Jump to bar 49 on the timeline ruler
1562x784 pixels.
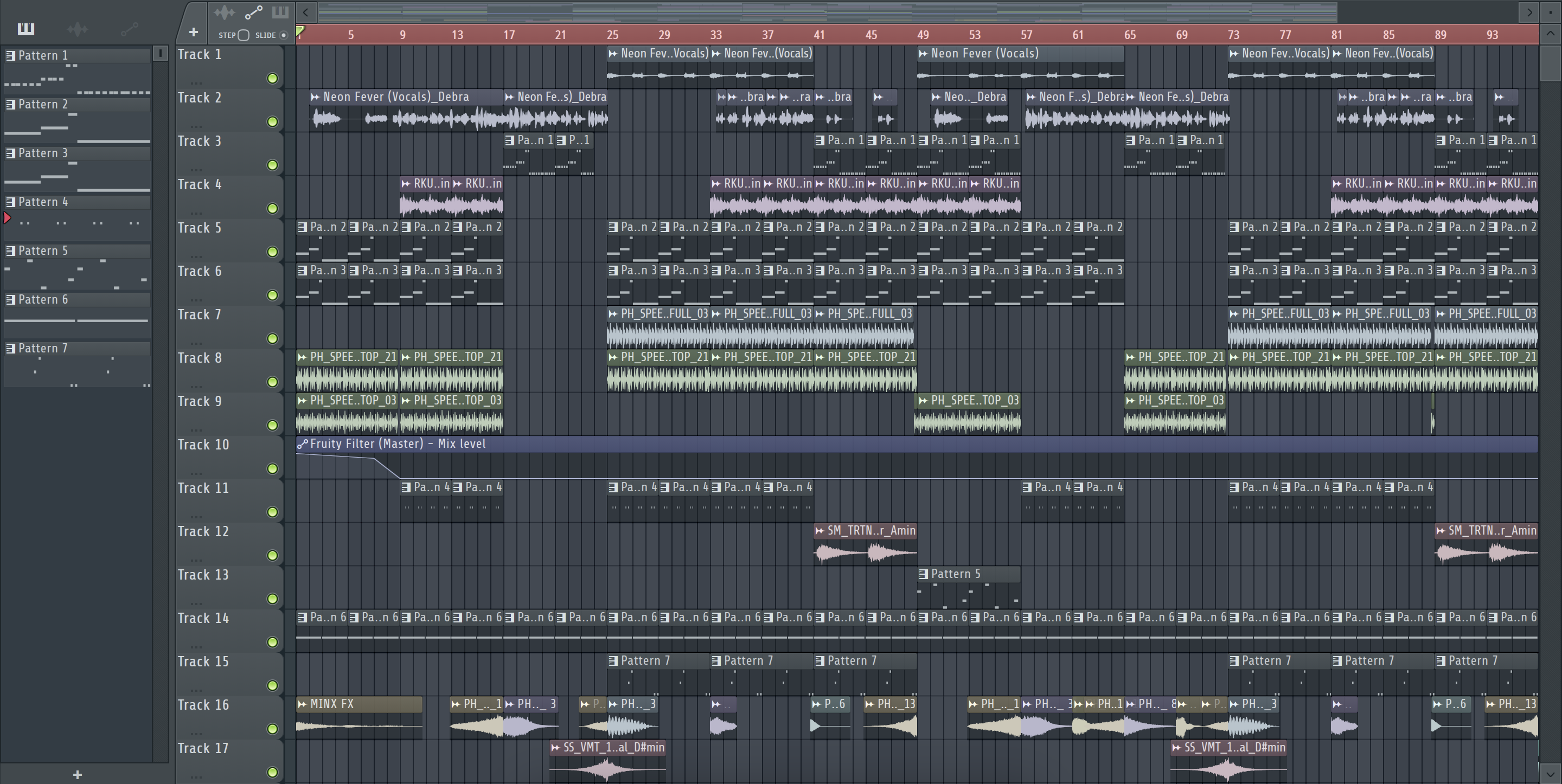coord(923,35)
